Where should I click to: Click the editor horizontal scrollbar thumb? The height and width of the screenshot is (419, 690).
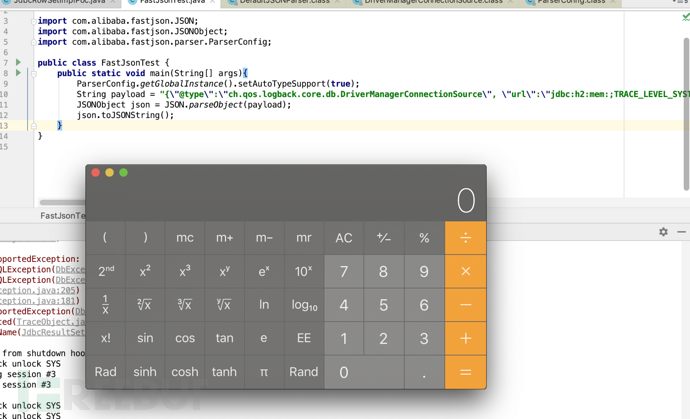tap(62, 202)
